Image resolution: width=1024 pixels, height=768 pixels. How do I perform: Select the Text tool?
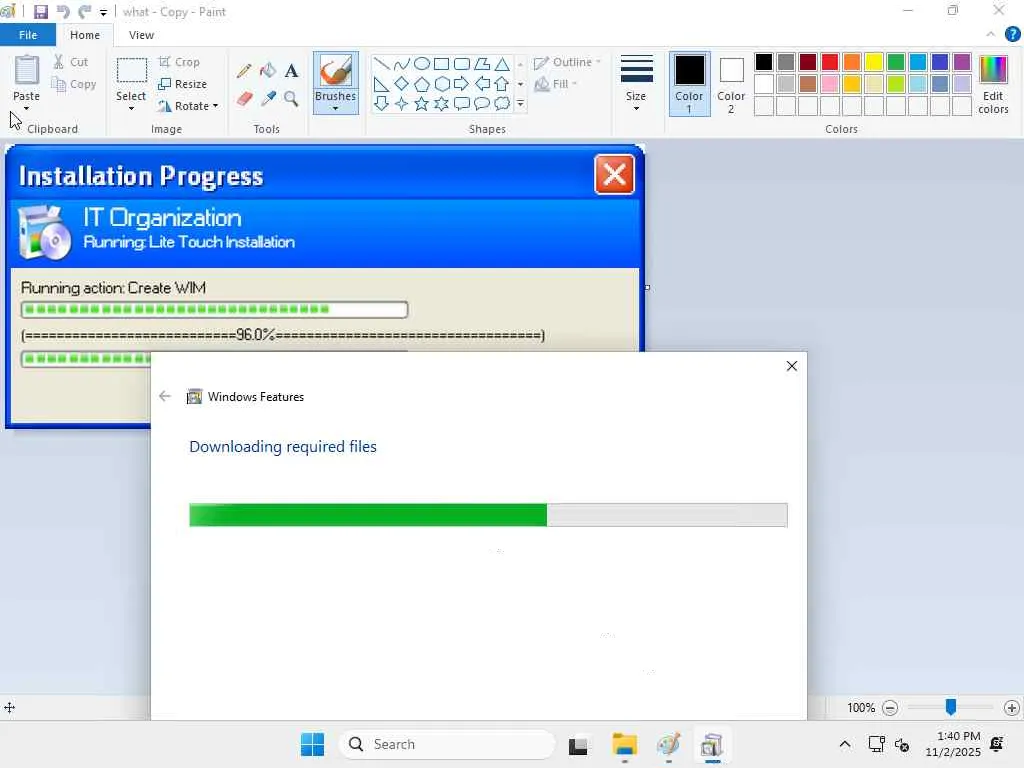[x=291, y=71]
